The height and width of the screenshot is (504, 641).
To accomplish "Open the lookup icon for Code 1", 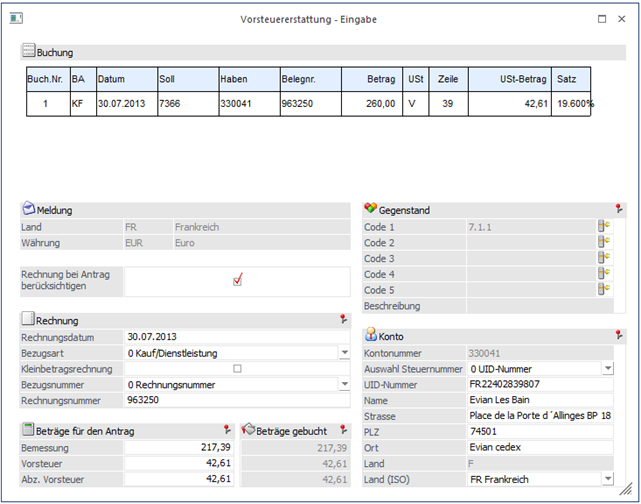I will (604, 227).
